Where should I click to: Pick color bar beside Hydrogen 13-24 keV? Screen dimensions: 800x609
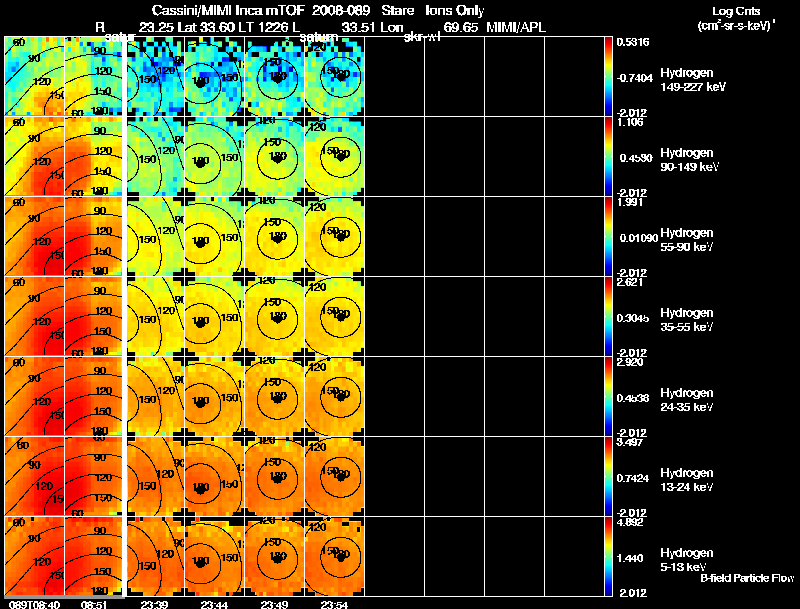pos(608,476)
